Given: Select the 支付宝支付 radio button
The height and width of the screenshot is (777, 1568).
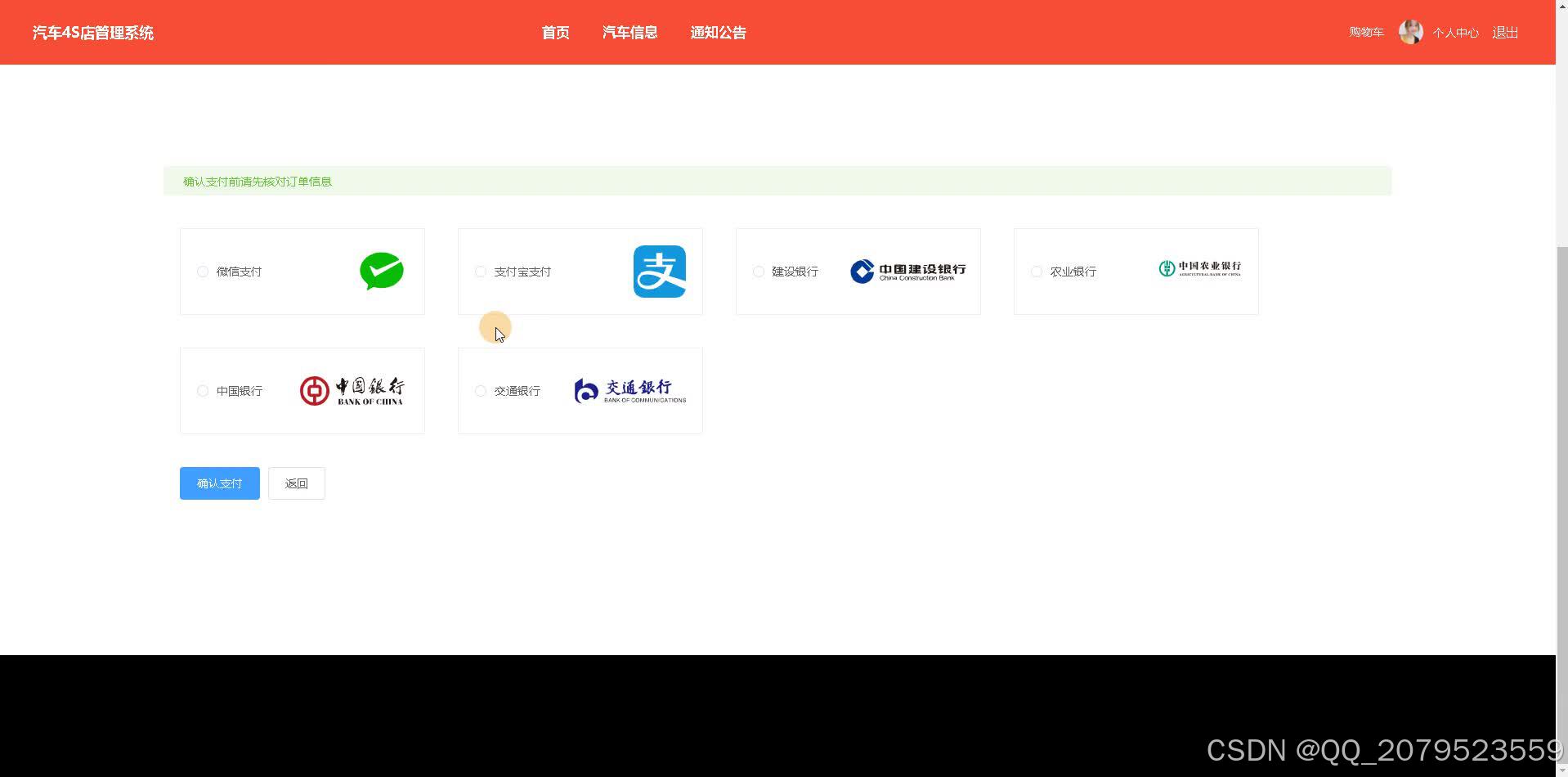Looking at the screenshot, I should pos(480,271).
